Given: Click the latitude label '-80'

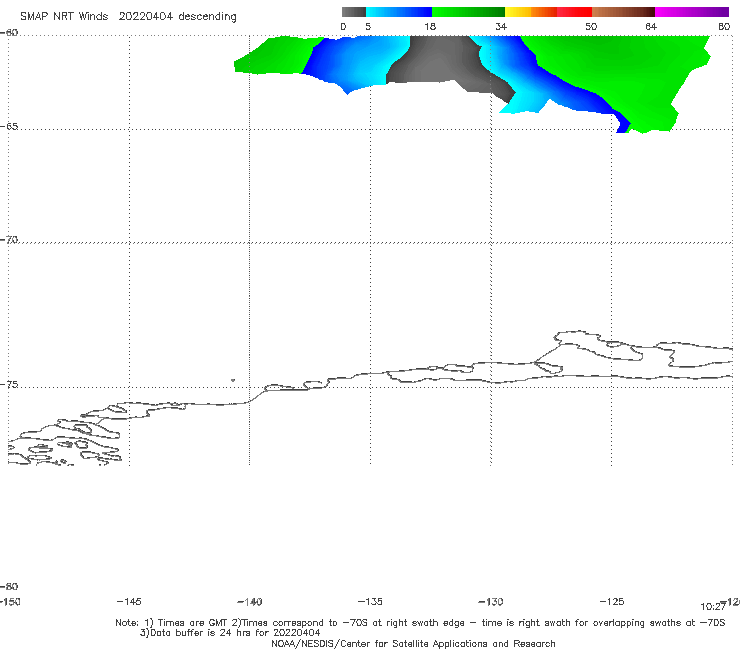Looking at the screenshot, I should 9,587.
